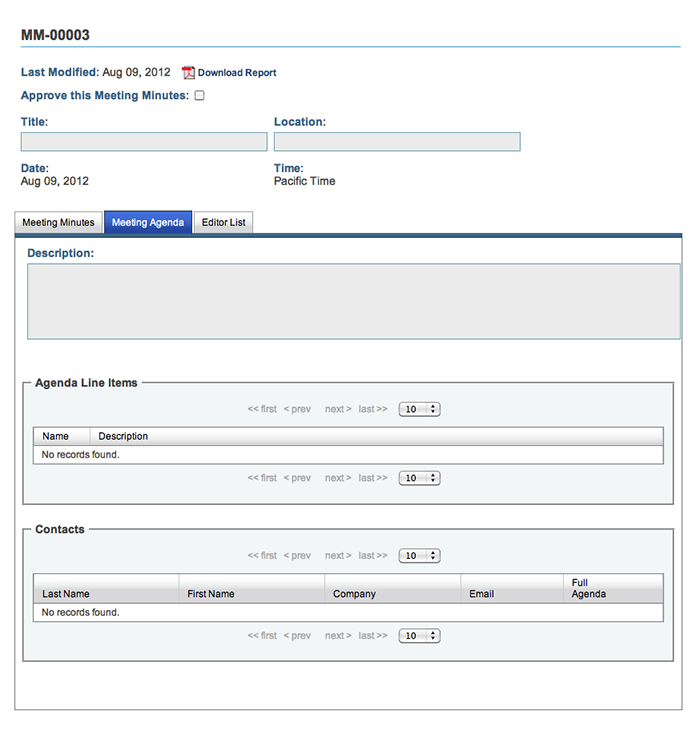
Task: Open bottom page-size dropdown in Contacts
Action: coord(419,636)
